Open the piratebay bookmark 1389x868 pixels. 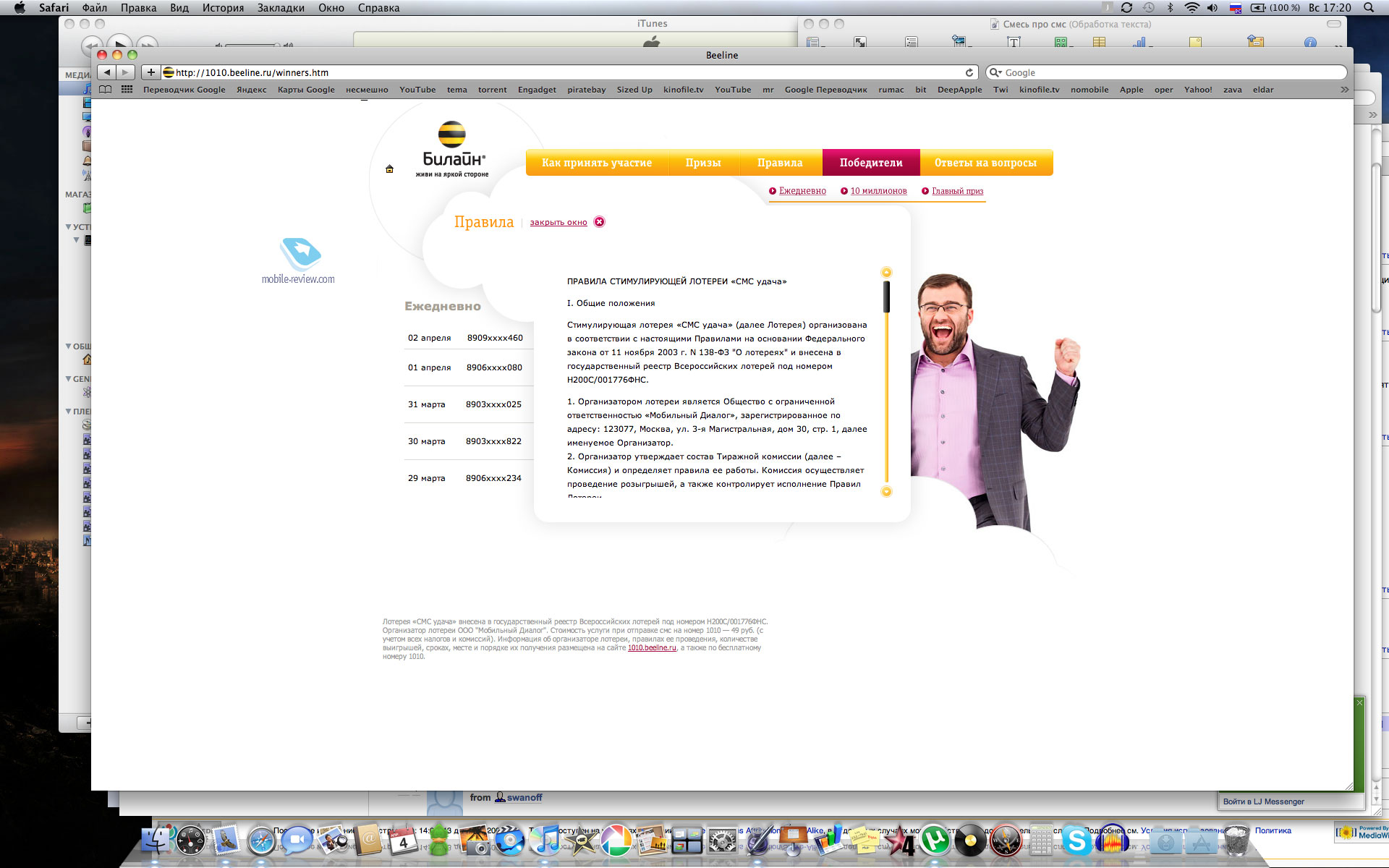click(x=587, y=90)
